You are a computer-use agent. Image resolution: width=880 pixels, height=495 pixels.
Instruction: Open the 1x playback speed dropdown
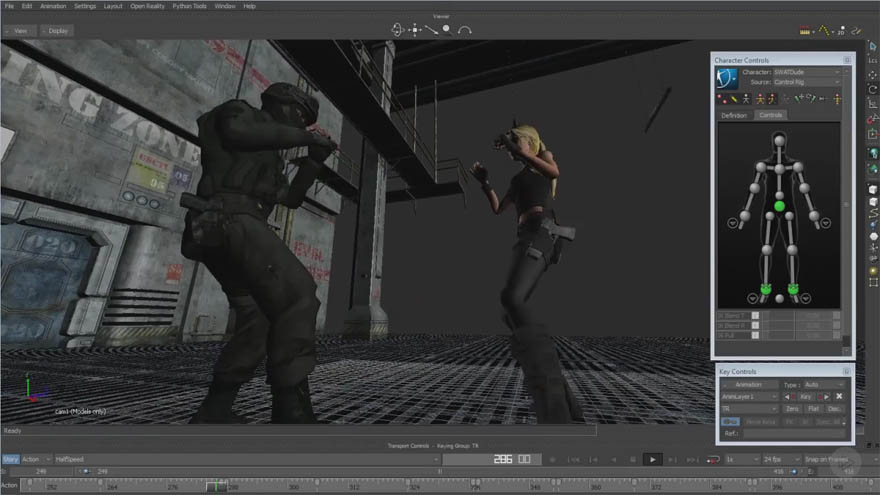[x=742, y=460]
